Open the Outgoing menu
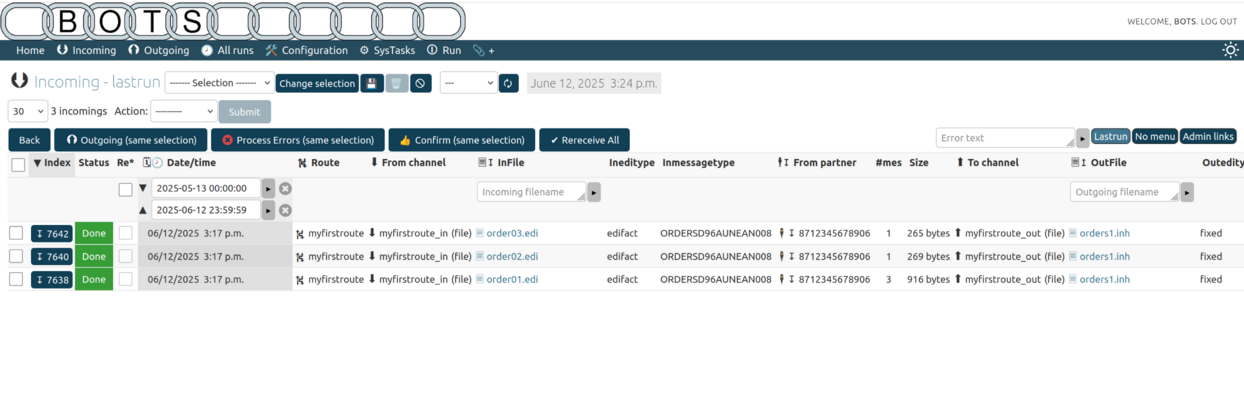Viewport: 1244px width, 396px height. (159, 50)
